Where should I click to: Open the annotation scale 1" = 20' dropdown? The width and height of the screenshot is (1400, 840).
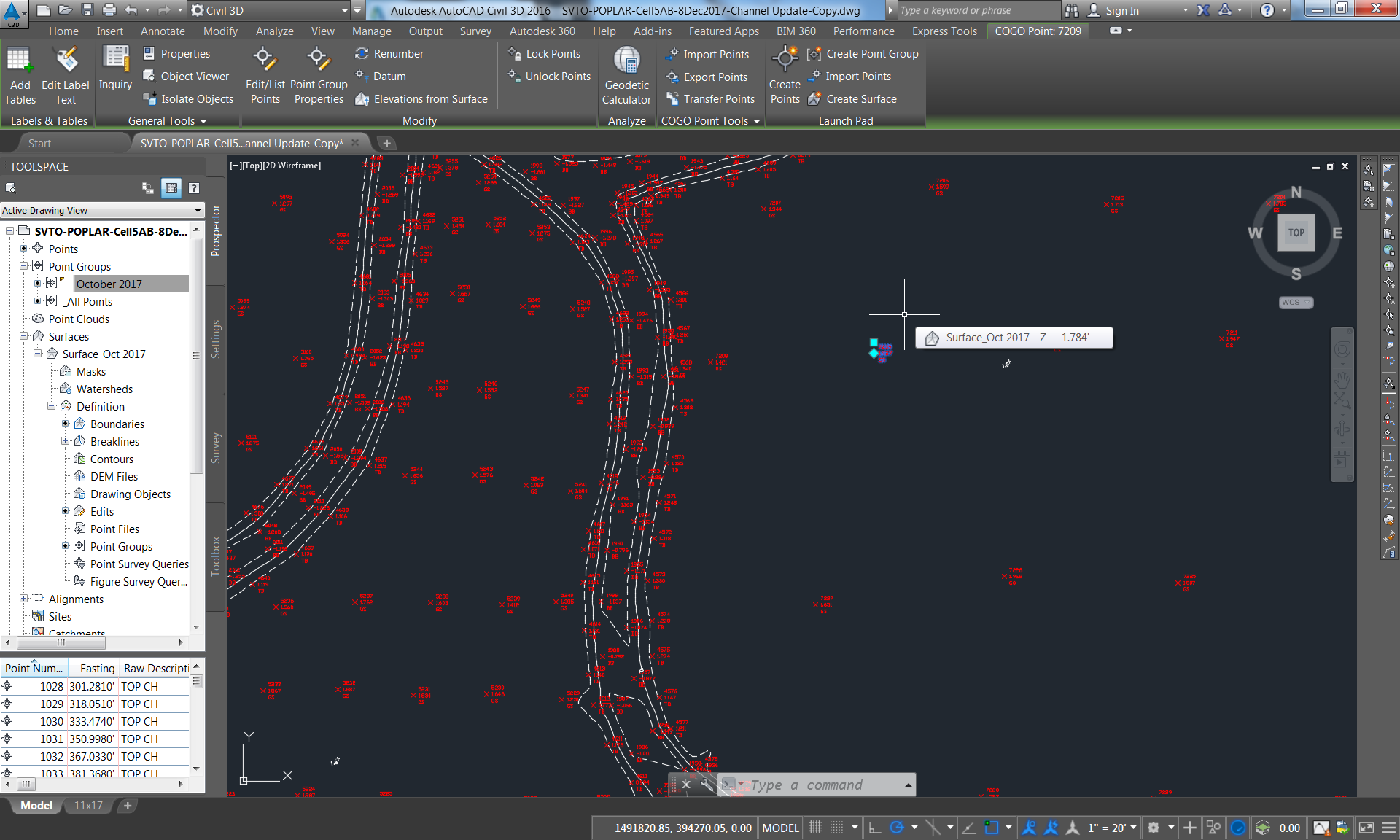point(1112,828)
